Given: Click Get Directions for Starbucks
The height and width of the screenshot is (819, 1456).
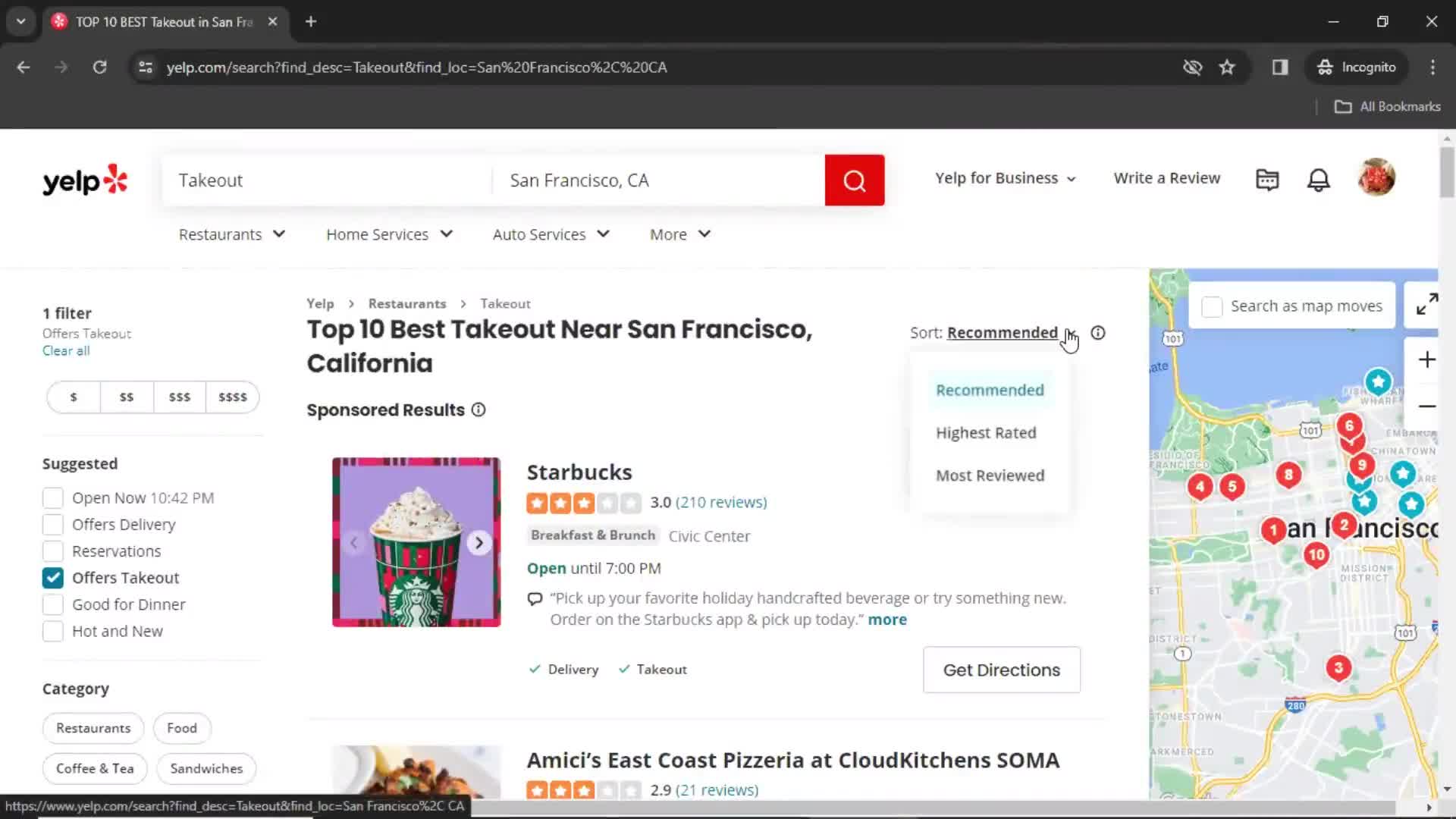Looking at the screenshot, I should coord(1001,670).
